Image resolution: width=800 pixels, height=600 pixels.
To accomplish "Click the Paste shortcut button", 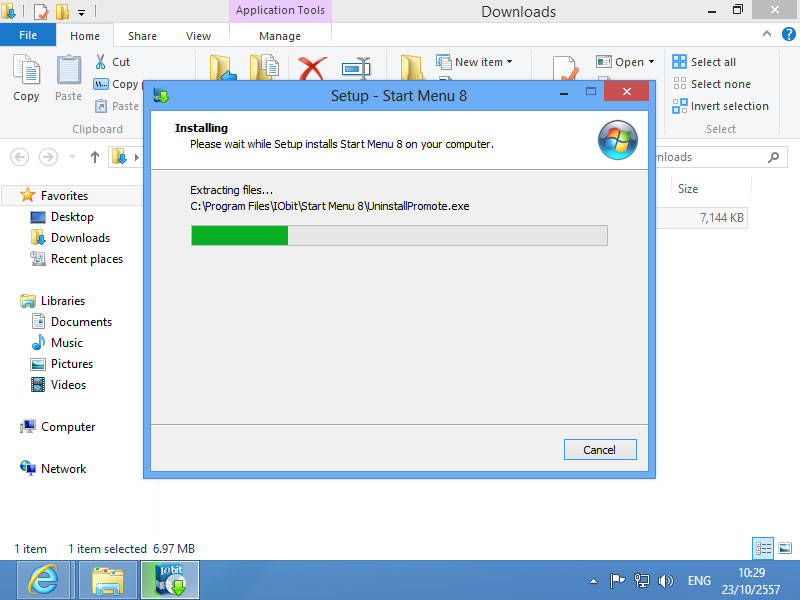I will (117, 106).
